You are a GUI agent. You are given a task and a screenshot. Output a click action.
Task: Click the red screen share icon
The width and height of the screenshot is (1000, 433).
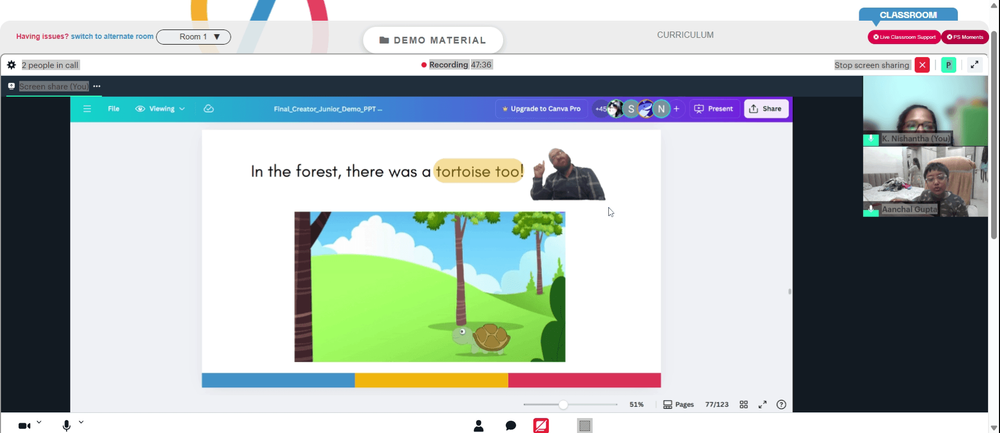pyautogui.click(x=541, y=426)
